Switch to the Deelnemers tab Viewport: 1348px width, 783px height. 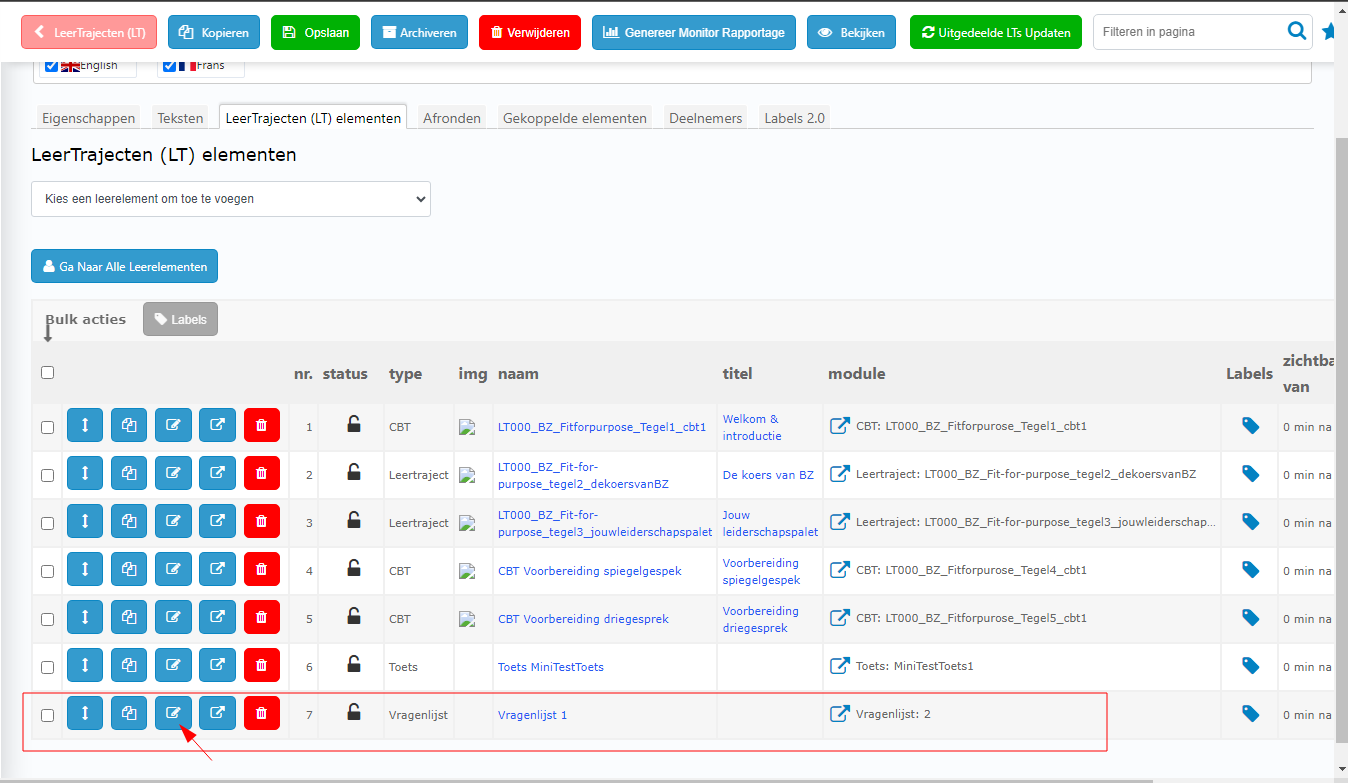pyautogui.click(x=707, y=118)
